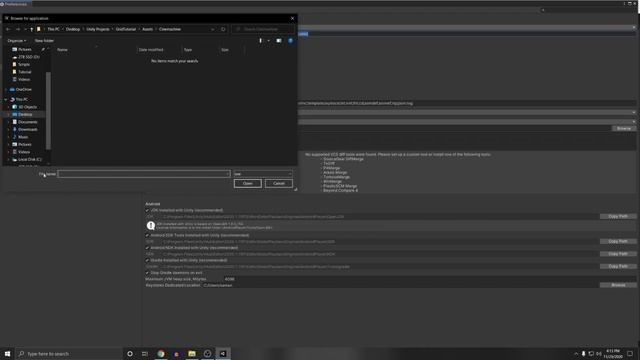The image size is (640, 360).
Task: Click the Open button
Action: [x=248, y=184]
